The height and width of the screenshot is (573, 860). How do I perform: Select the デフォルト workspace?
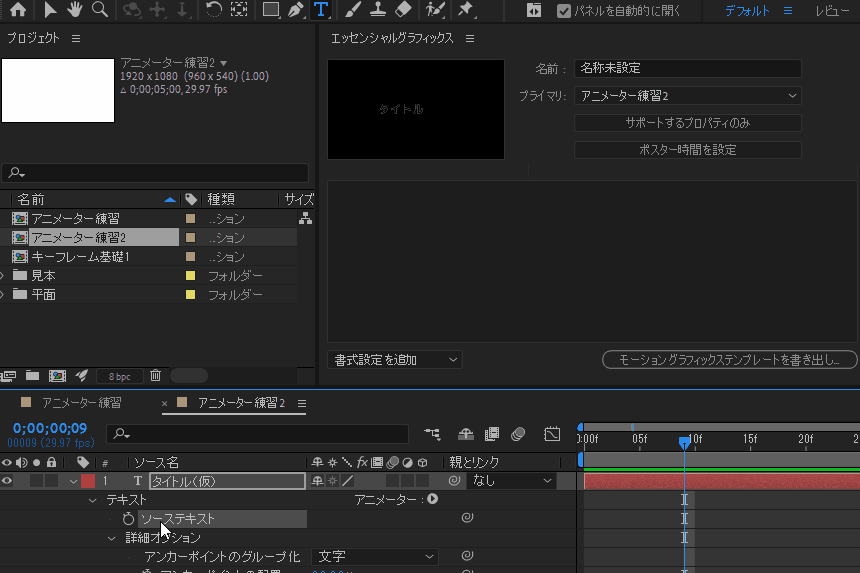click(747, 10)
